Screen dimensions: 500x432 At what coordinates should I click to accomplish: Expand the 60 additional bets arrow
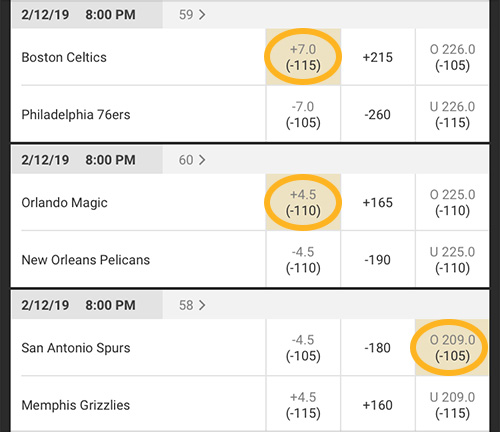202,160
